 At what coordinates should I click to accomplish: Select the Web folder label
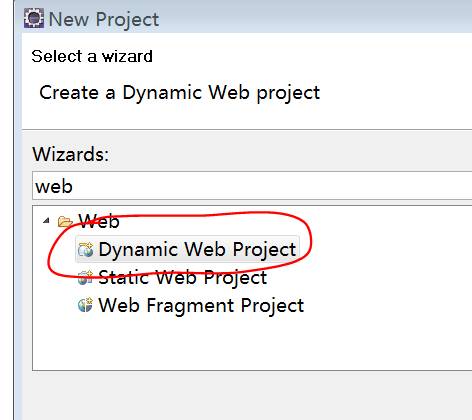(99, 221)
